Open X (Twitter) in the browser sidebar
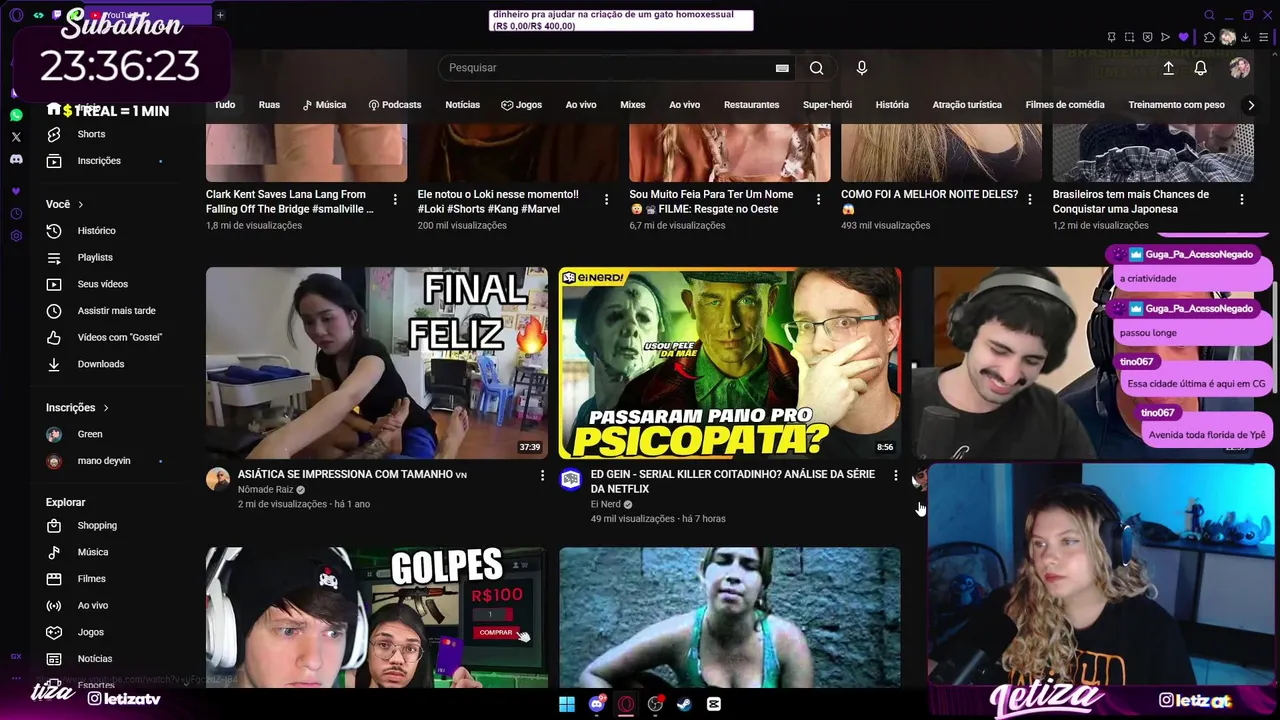 point(16,137)
